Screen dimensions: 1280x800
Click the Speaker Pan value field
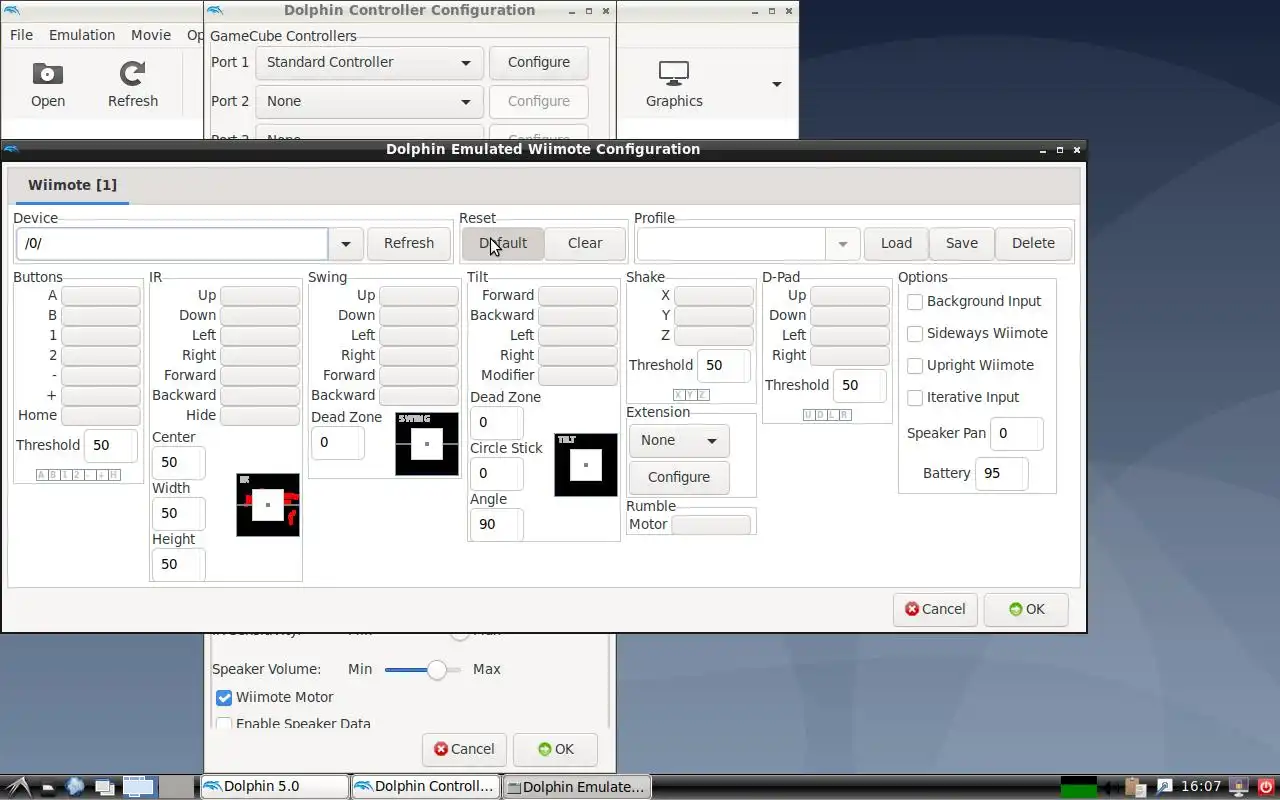point(1016,433)
